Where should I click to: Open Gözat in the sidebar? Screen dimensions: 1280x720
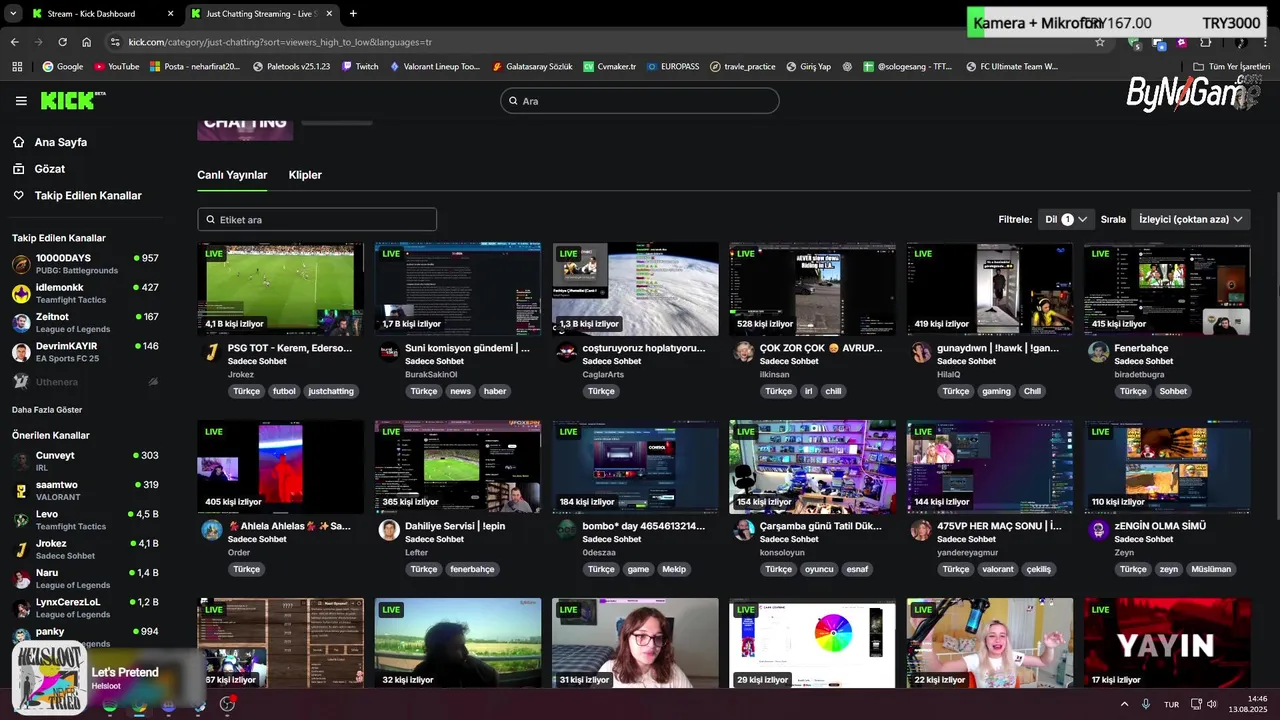click(x=39, y=169)
